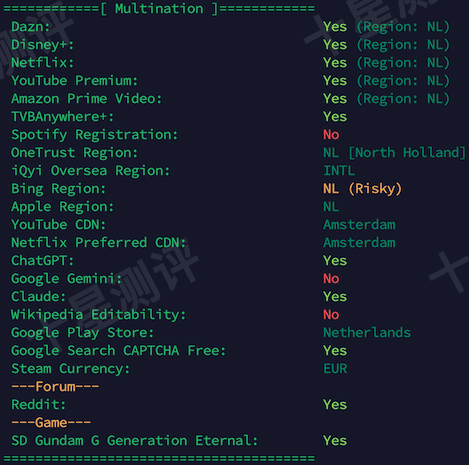Click the EUR Steam Currency value

click(x=335, y=368)
